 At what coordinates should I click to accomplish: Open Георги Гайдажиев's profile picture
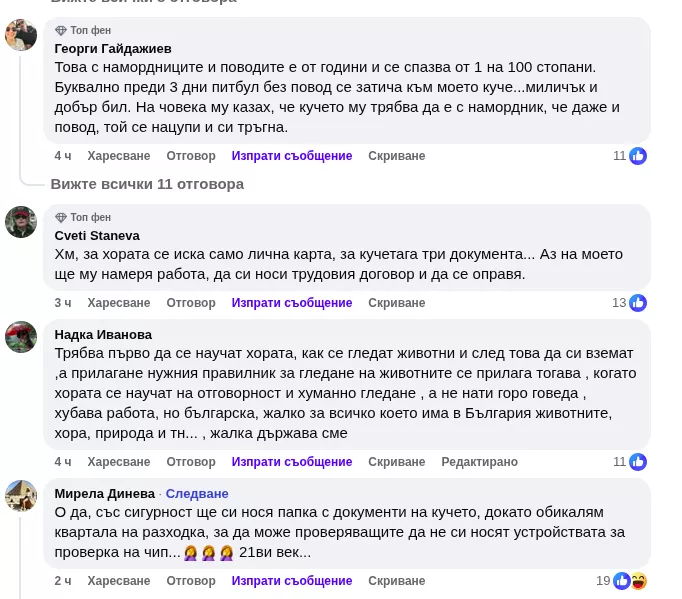(x=21, y=35)
